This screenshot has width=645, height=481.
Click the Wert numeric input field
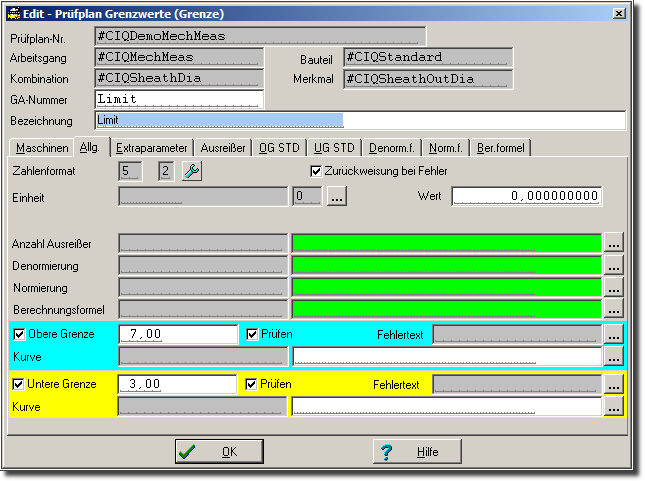coord(527,196)
